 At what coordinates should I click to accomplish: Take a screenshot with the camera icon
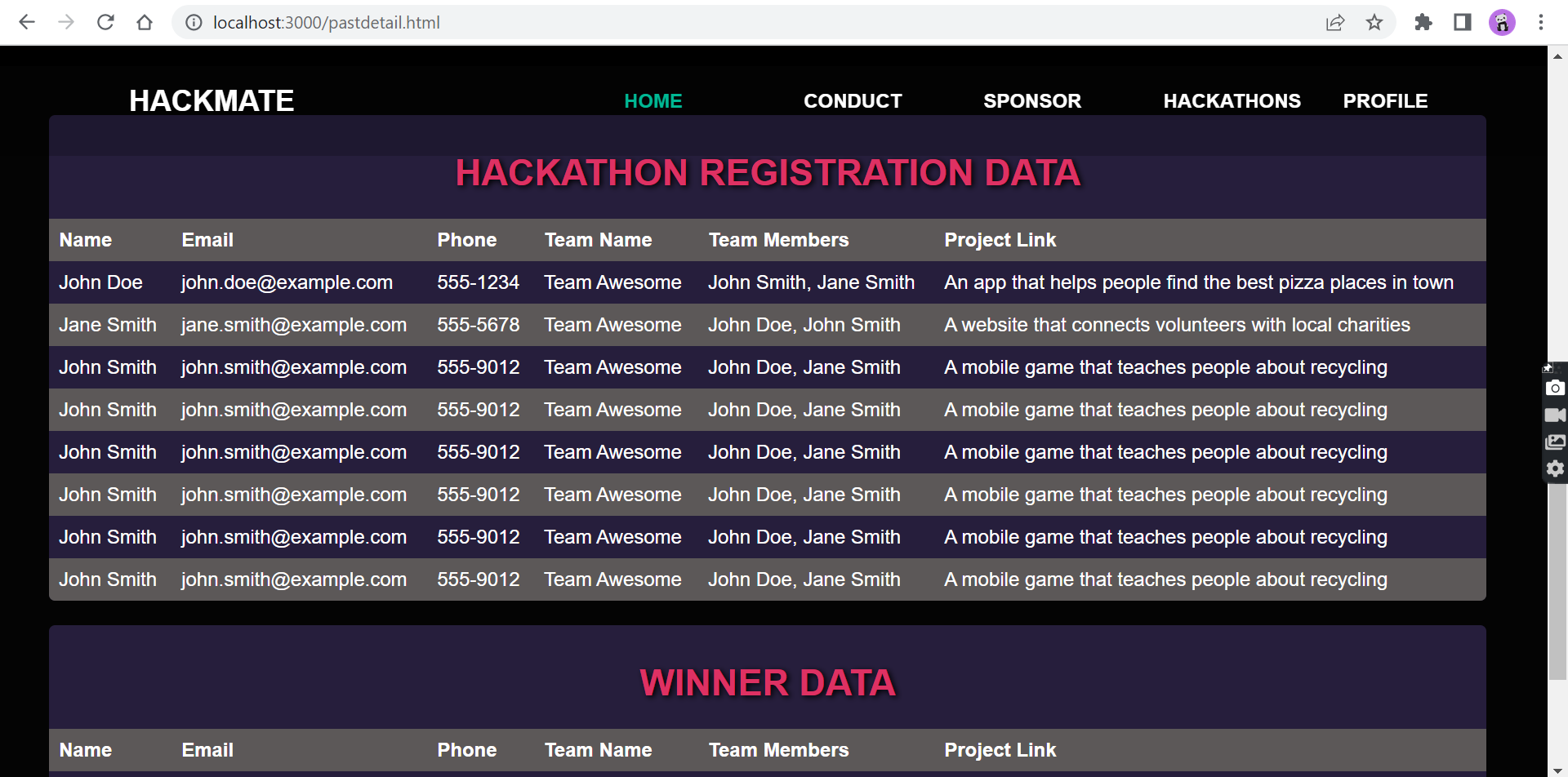1555,388
